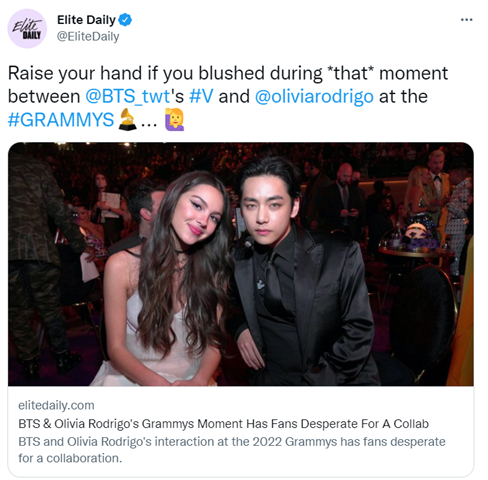Click the raising hand emoji
Image resolution: width=488 pixels, height=480 pixels.
pos(174,119)
